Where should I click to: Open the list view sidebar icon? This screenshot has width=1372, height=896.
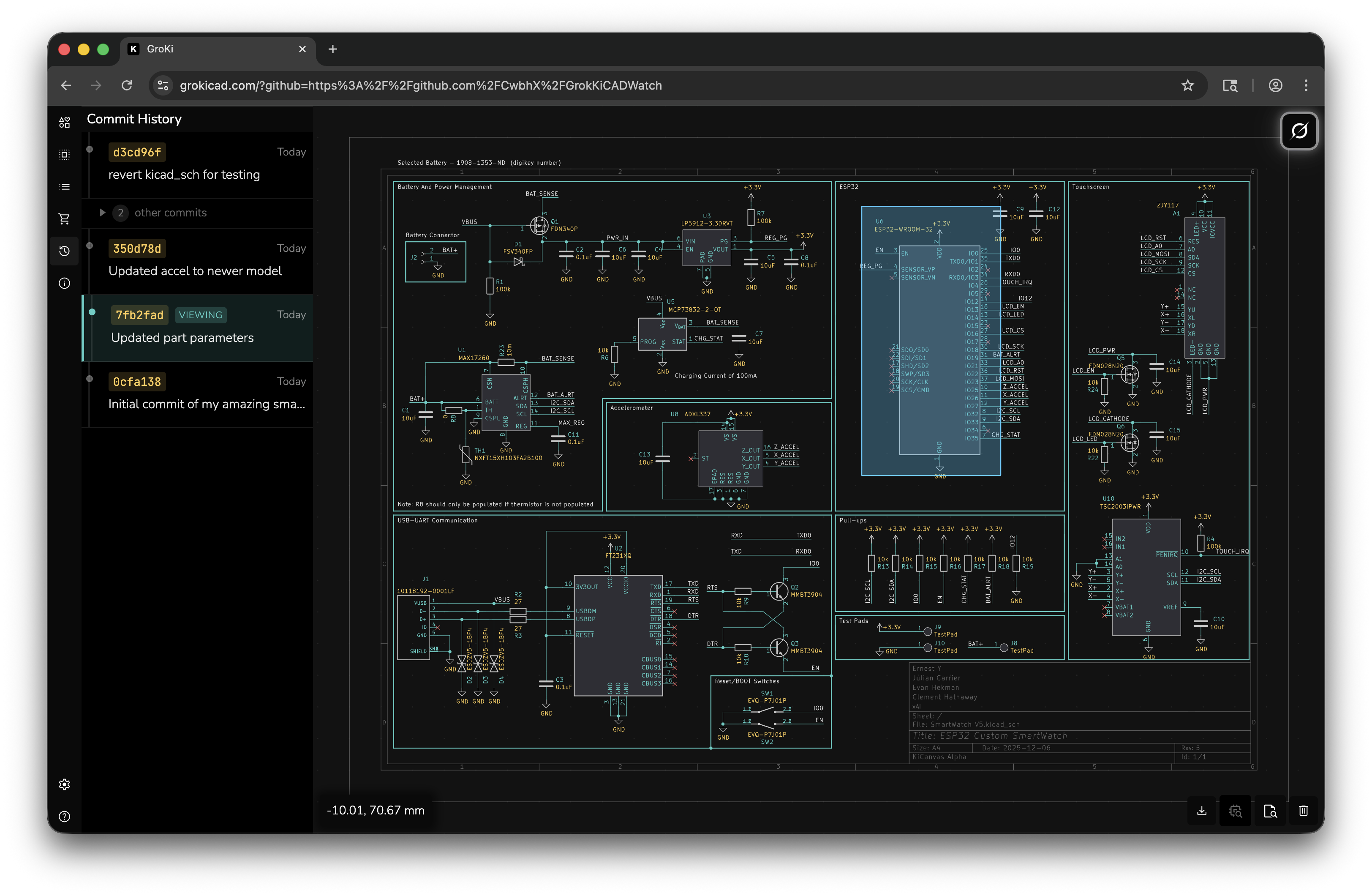65,187
